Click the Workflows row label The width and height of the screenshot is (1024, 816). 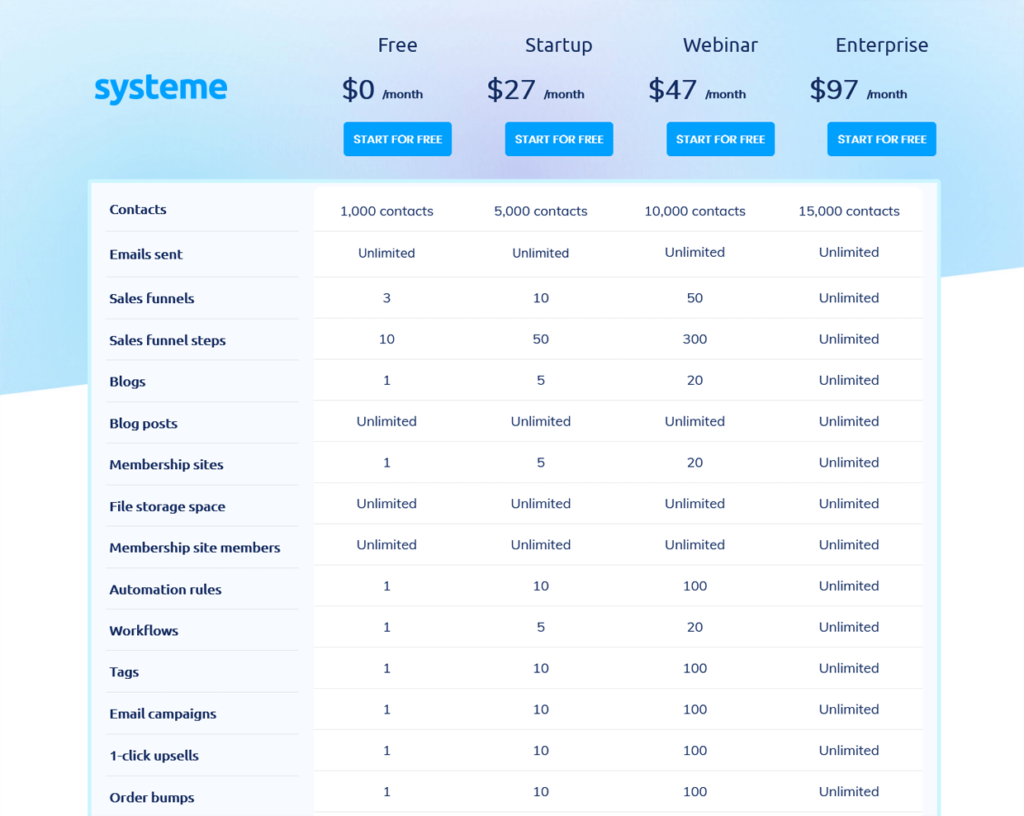(x=144, y=631)
